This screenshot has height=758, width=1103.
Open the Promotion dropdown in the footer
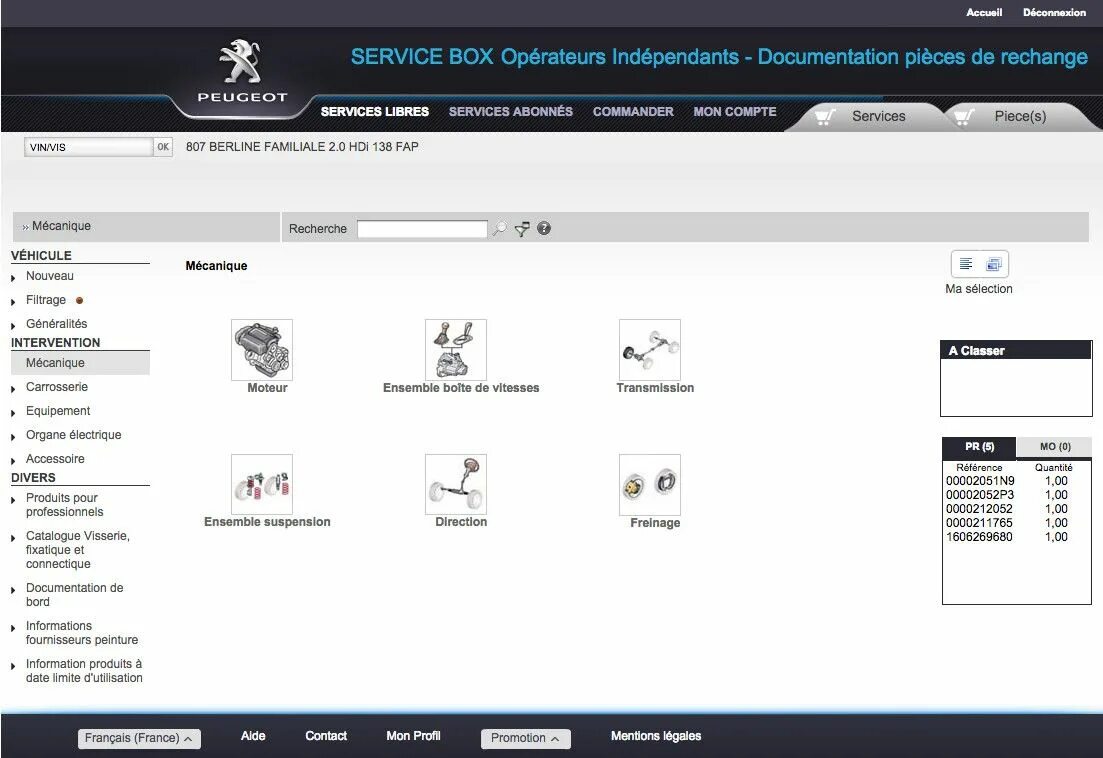(x=525, y=738)
